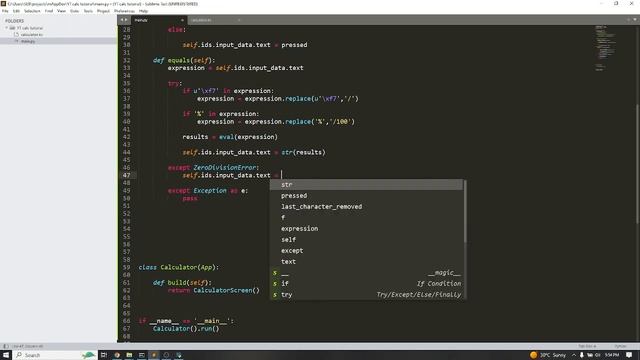Click the snippet icon beside 'try'
Image resolution: width=640 pixels, height=360 pixels.
click(x=275, y=295)
